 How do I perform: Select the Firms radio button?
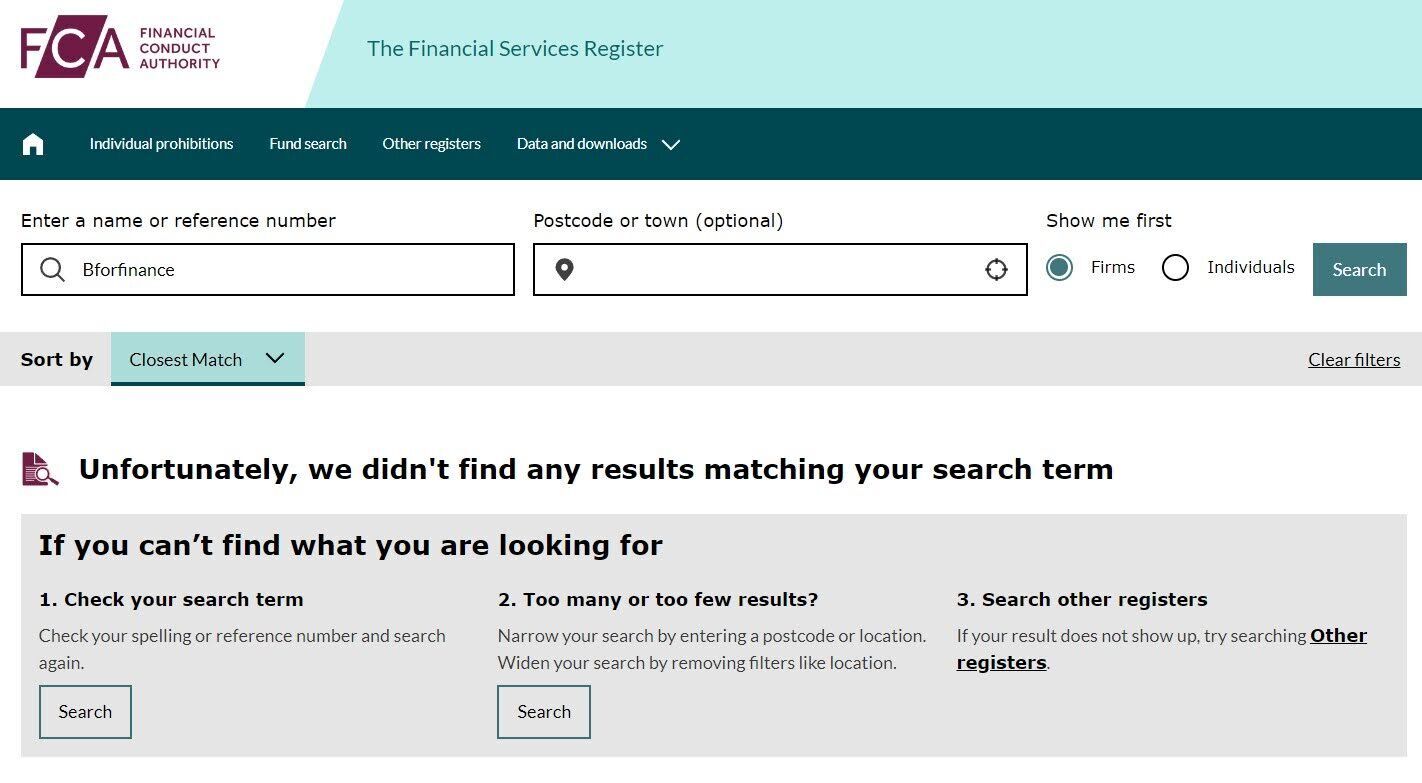(x=1059, y=268)
